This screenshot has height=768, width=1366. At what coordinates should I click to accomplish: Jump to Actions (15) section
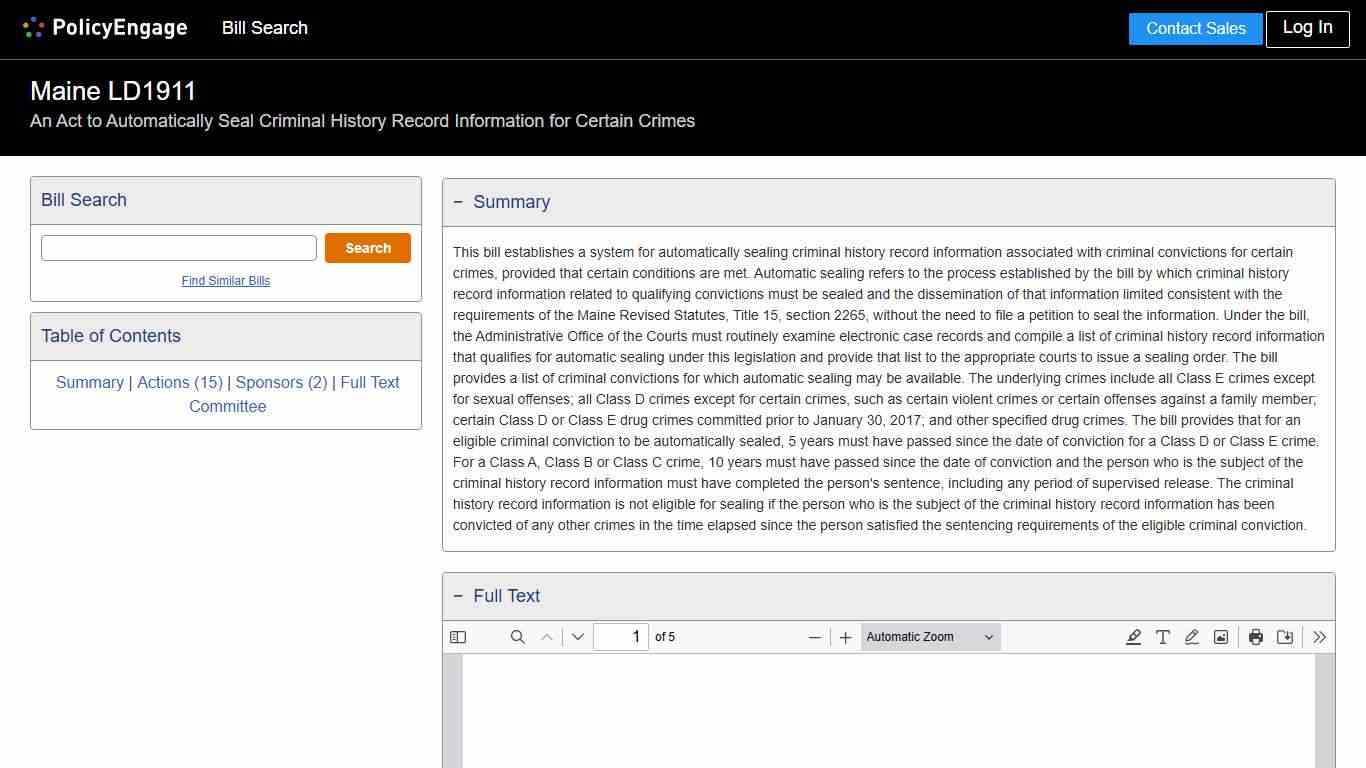(180, 382)
